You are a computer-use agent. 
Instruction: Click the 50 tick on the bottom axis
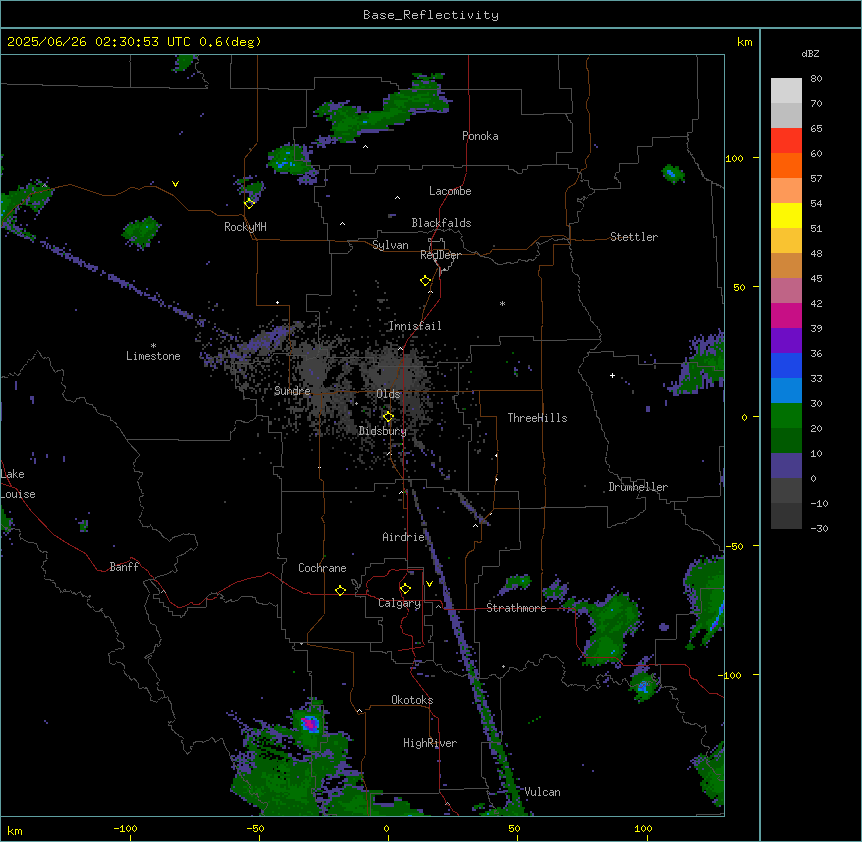coord(514,828)
